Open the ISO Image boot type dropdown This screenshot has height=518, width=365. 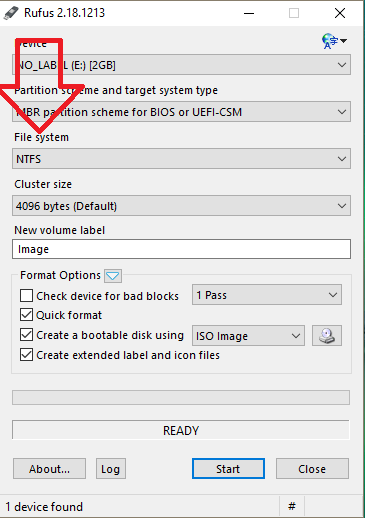click(248, 335)
